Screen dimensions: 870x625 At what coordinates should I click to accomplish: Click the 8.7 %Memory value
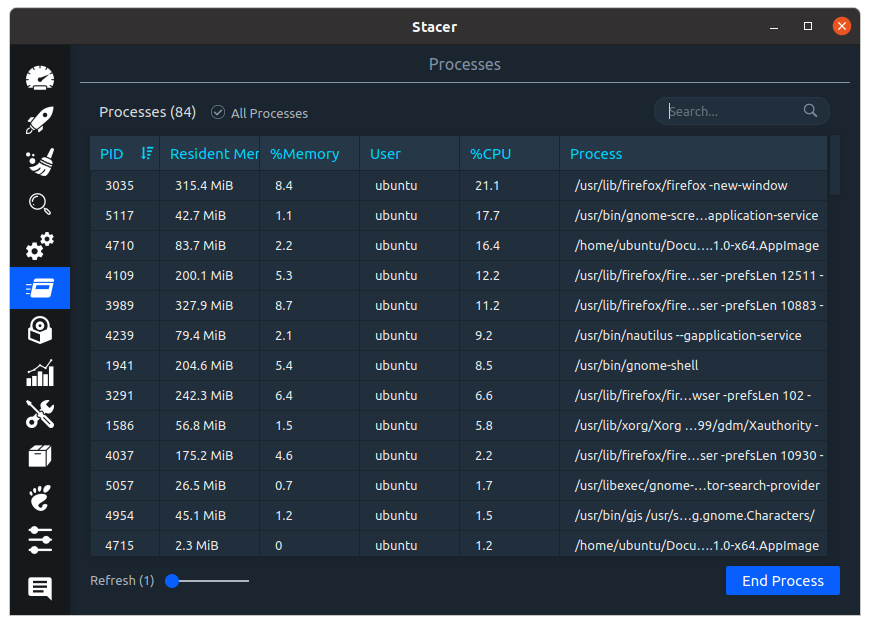284,305
